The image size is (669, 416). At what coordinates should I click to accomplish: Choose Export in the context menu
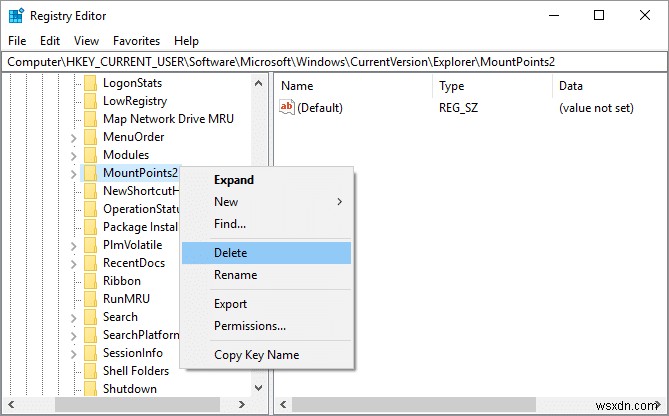point(267,304)
